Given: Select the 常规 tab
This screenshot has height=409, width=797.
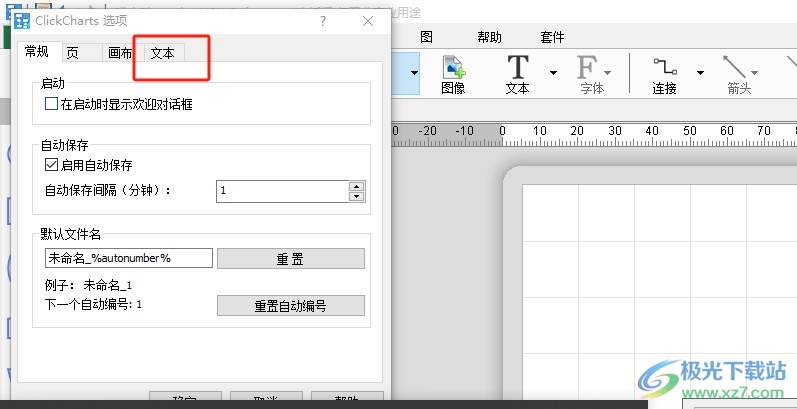Looking at the screenshot, I should pyautogui.click(x=37, y=52).
